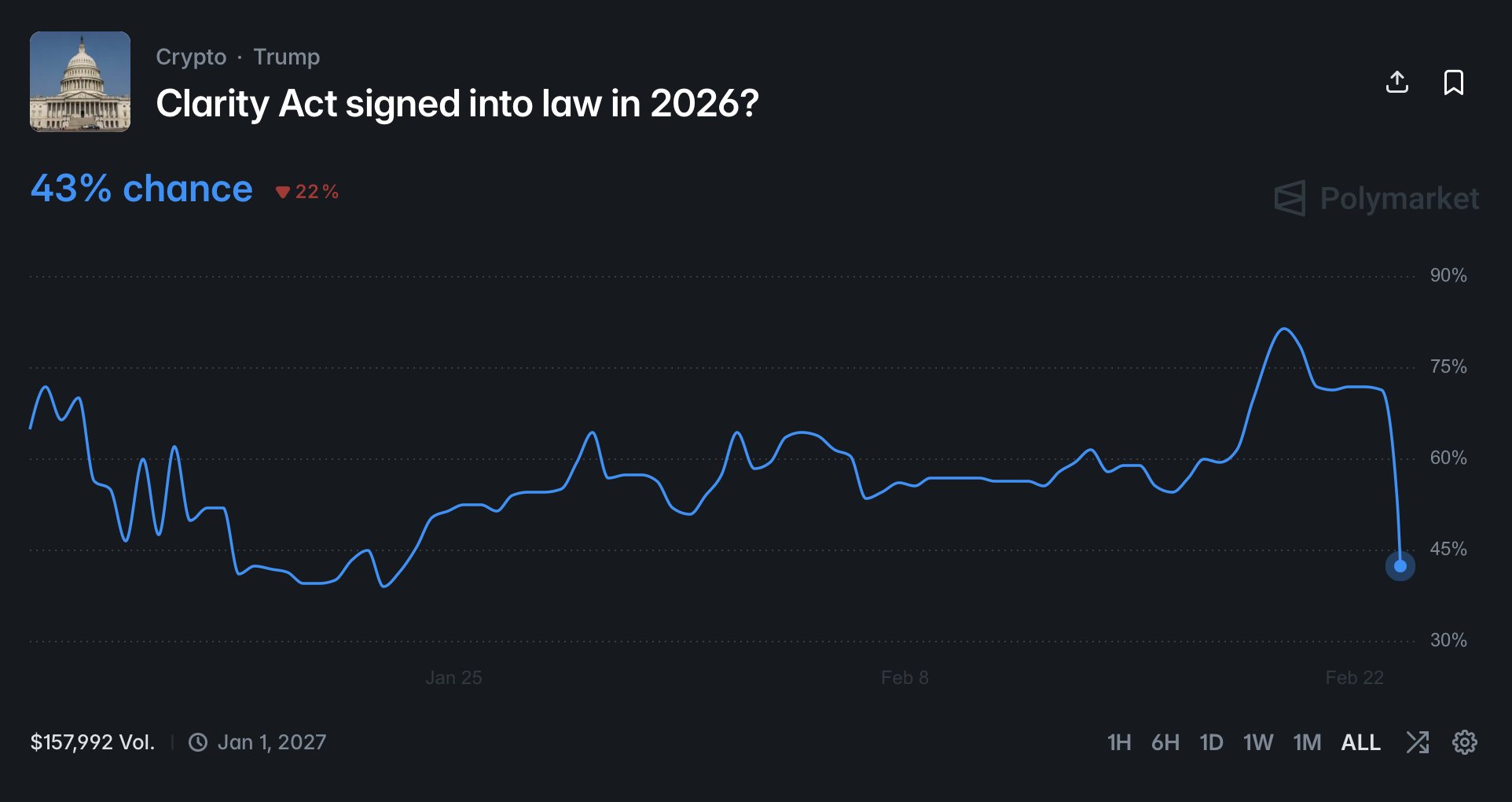Click the 43% chance label

[x=141, y=188]
